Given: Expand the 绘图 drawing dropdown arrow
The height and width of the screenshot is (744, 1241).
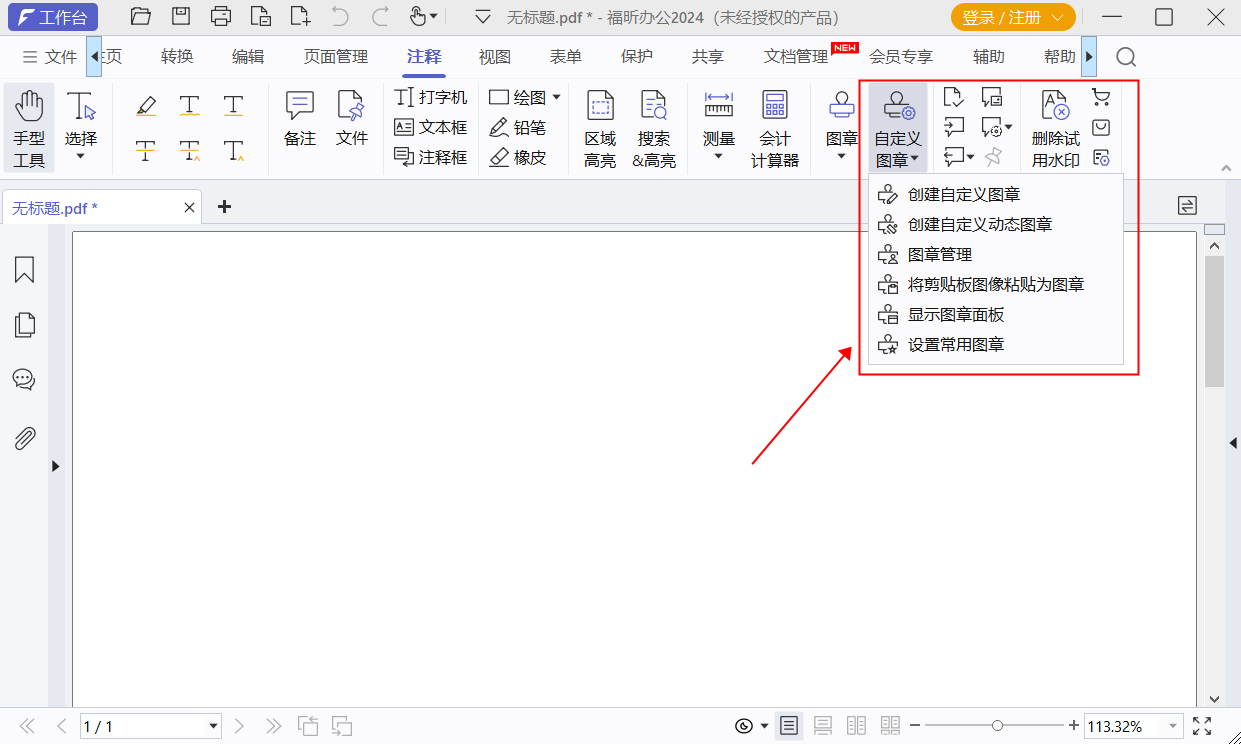Looking at the screenshot, I should click(556, 97).
